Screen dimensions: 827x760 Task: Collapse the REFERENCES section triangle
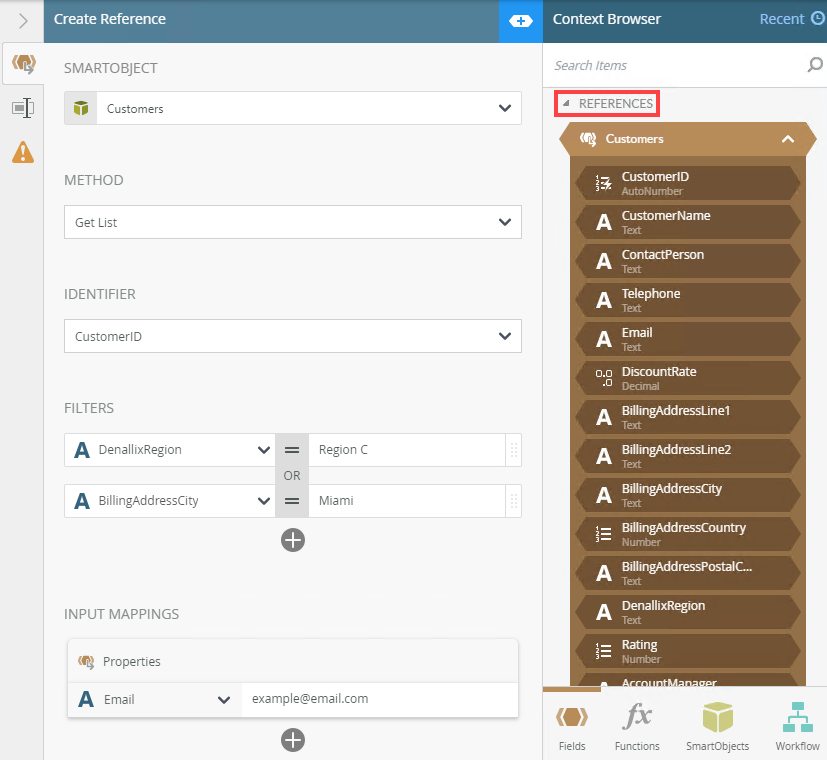pyautogui.click(x=566, y=103)
